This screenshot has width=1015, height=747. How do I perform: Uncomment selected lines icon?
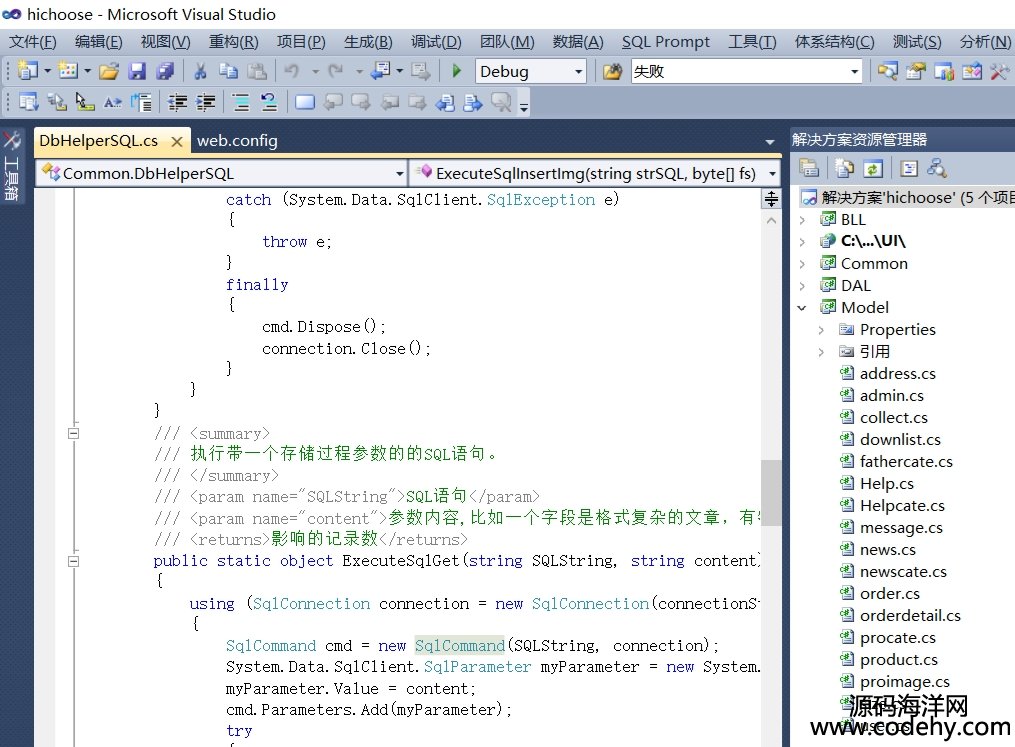pos(269,102)
